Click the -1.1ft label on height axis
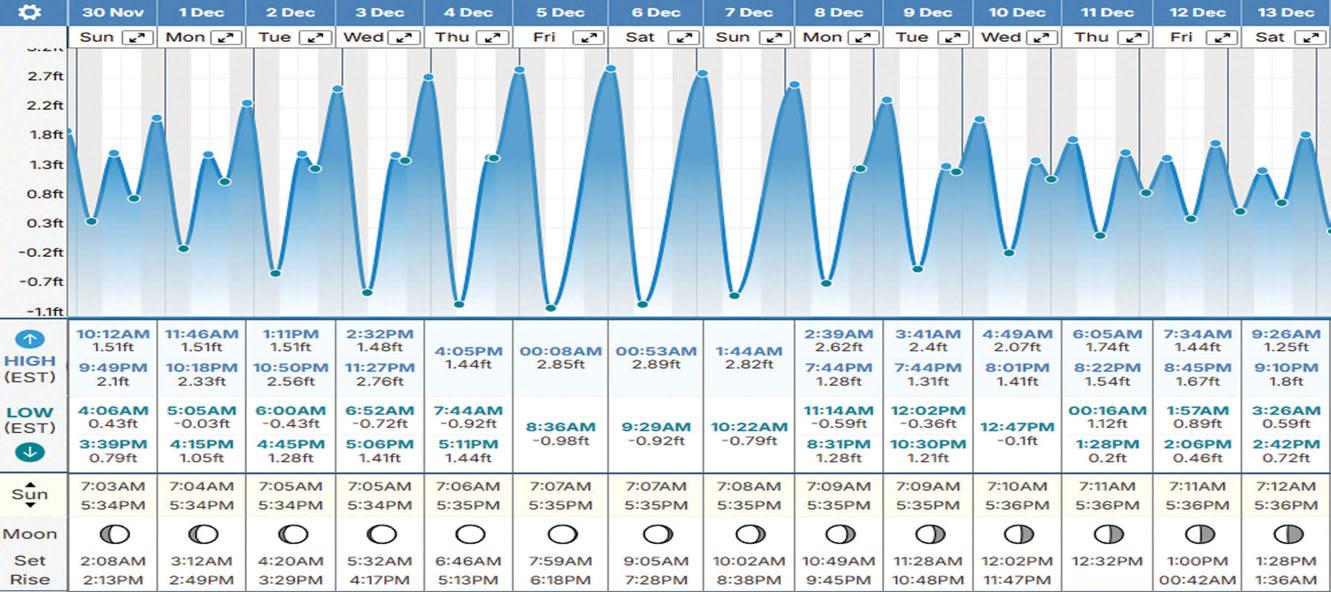 click(x=45, y=311)
